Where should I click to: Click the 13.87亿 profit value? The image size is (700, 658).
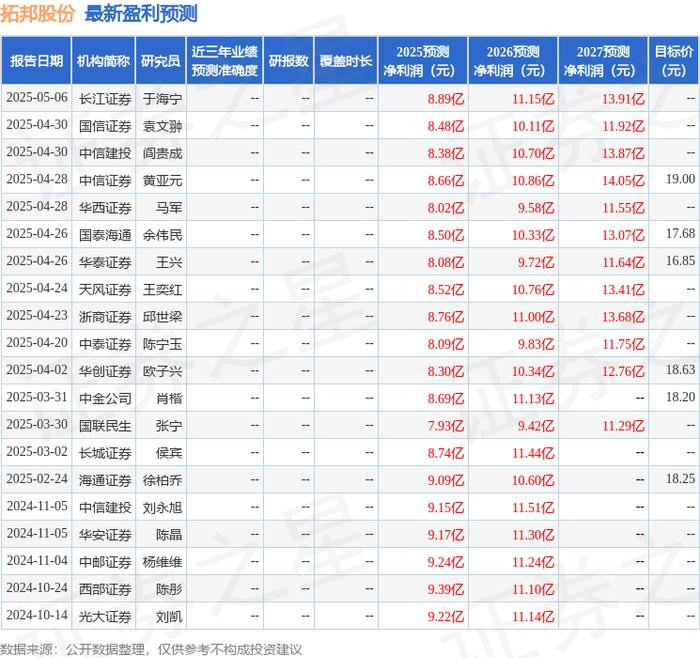pos(623,153)
